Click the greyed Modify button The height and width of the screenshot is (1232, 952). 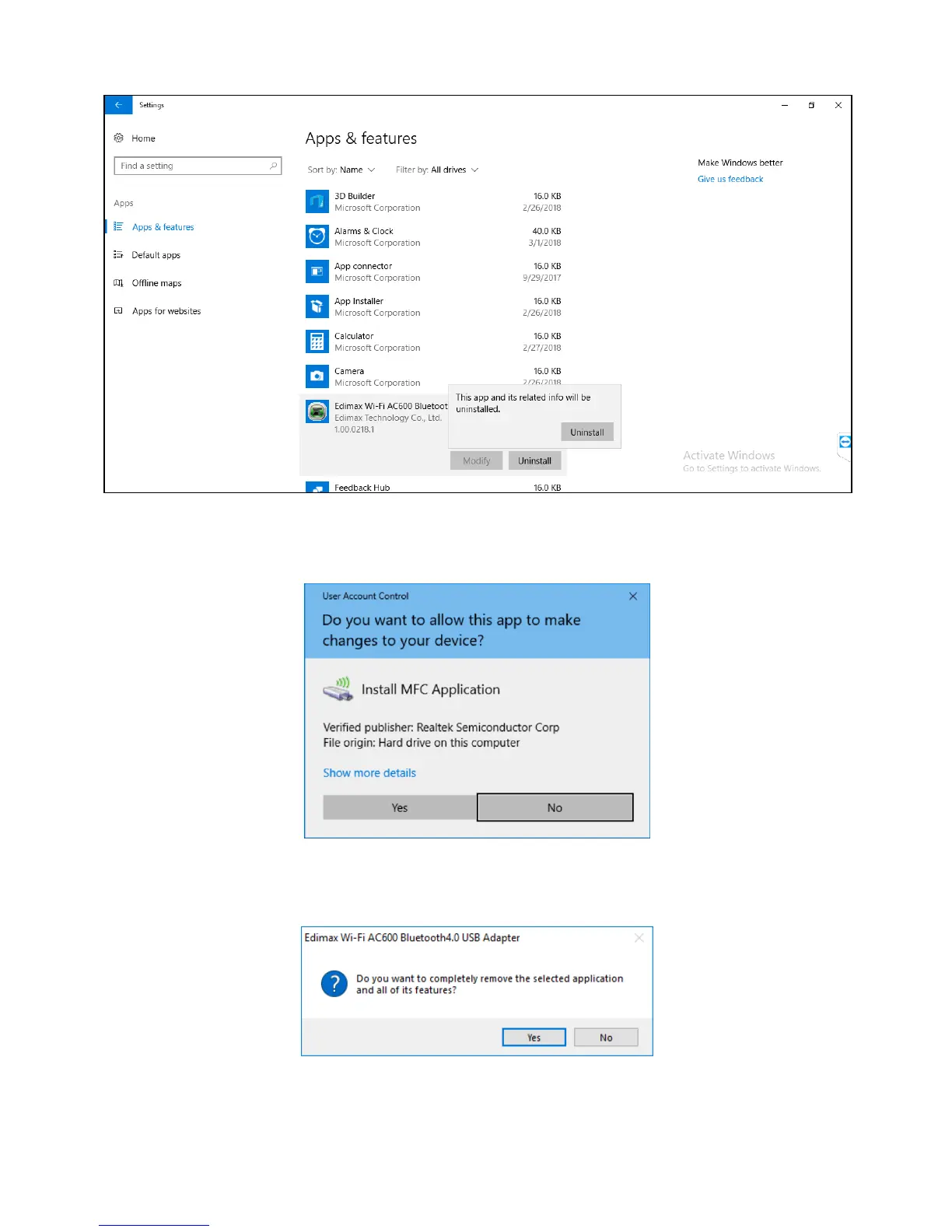click(477, 460)
